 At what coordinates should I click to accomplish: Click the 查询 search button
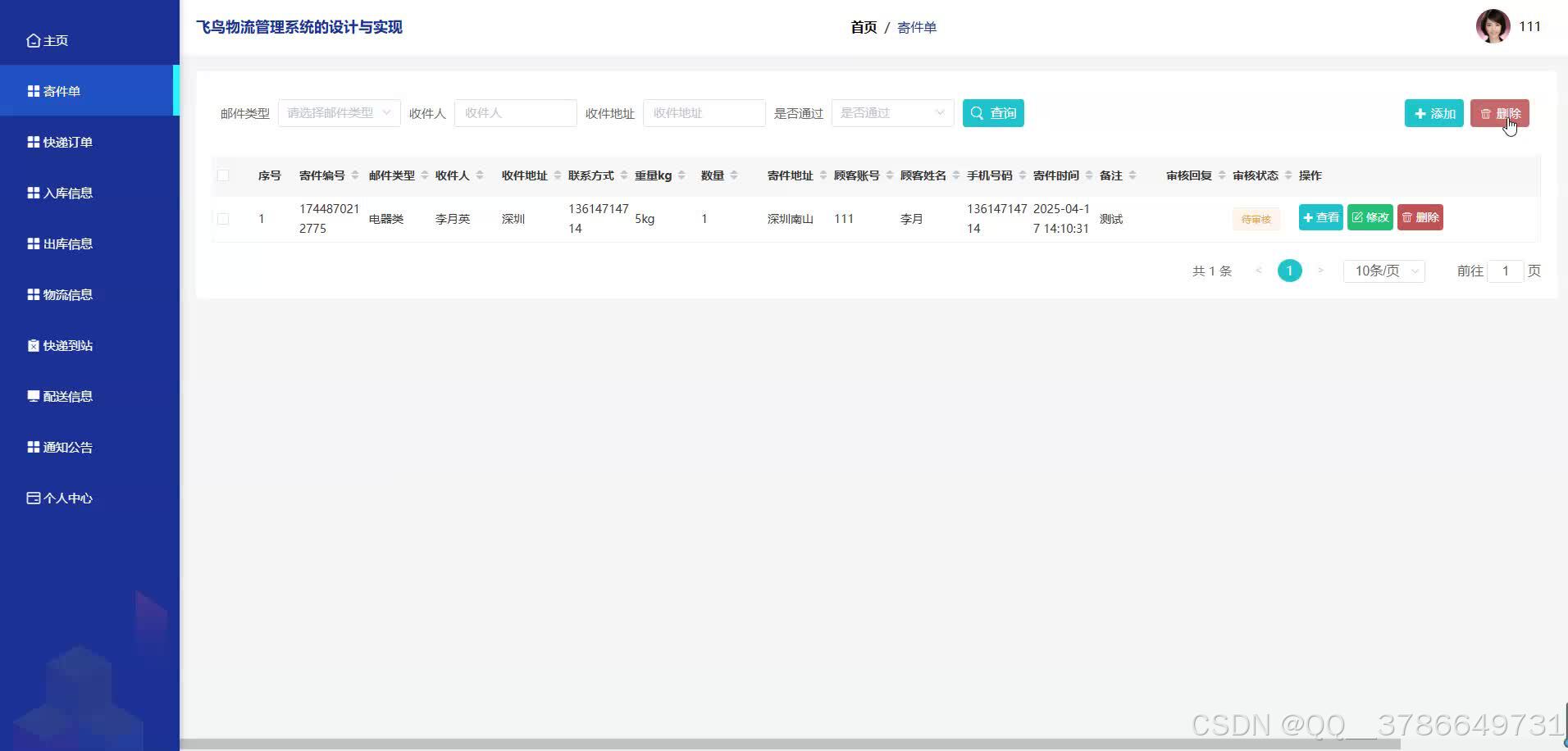coord(993,113)
